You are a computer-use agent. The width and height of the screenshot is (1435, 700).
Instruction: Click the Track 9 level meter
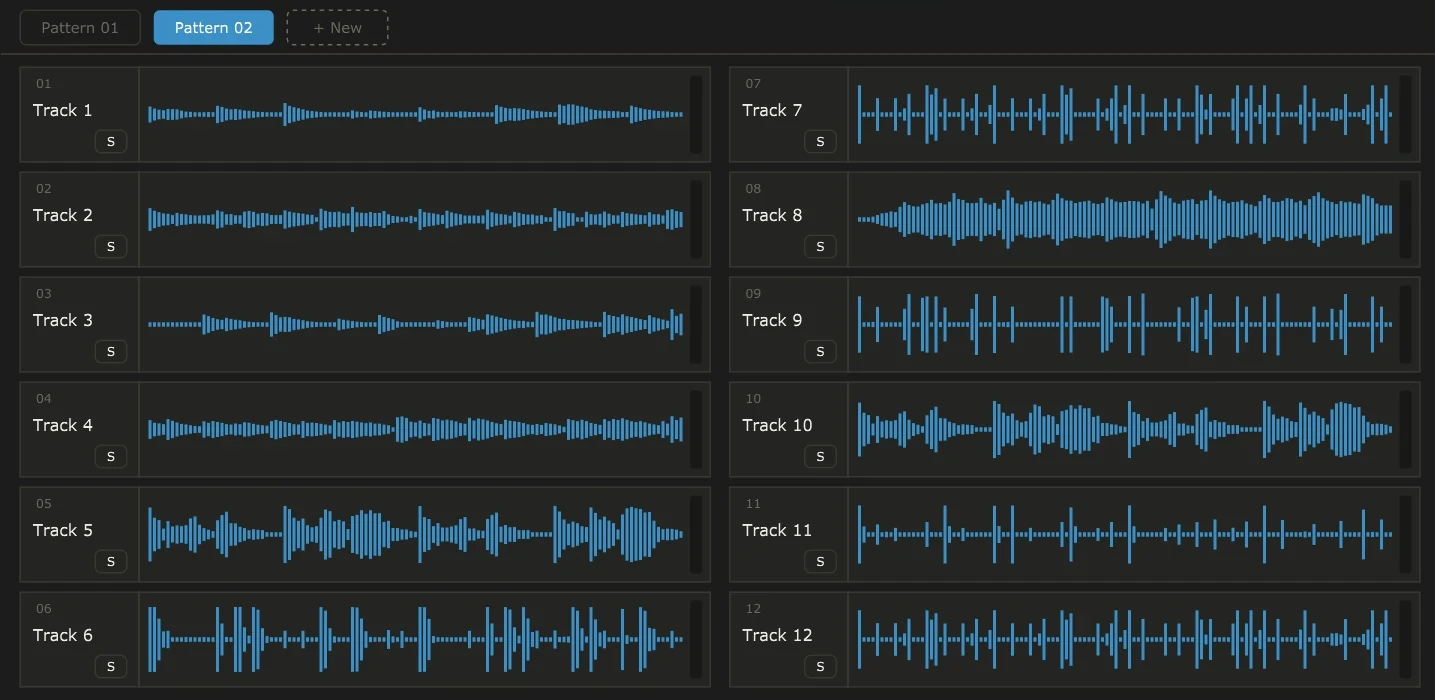(1405, 324)
